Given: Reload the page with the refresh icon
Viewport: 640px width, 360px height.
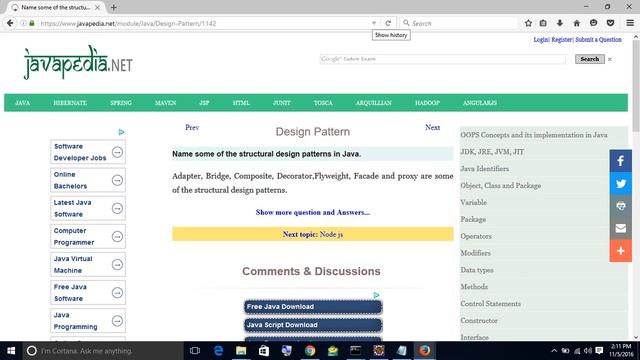Looking at the screenshot, I should click(x=388, y=23).
